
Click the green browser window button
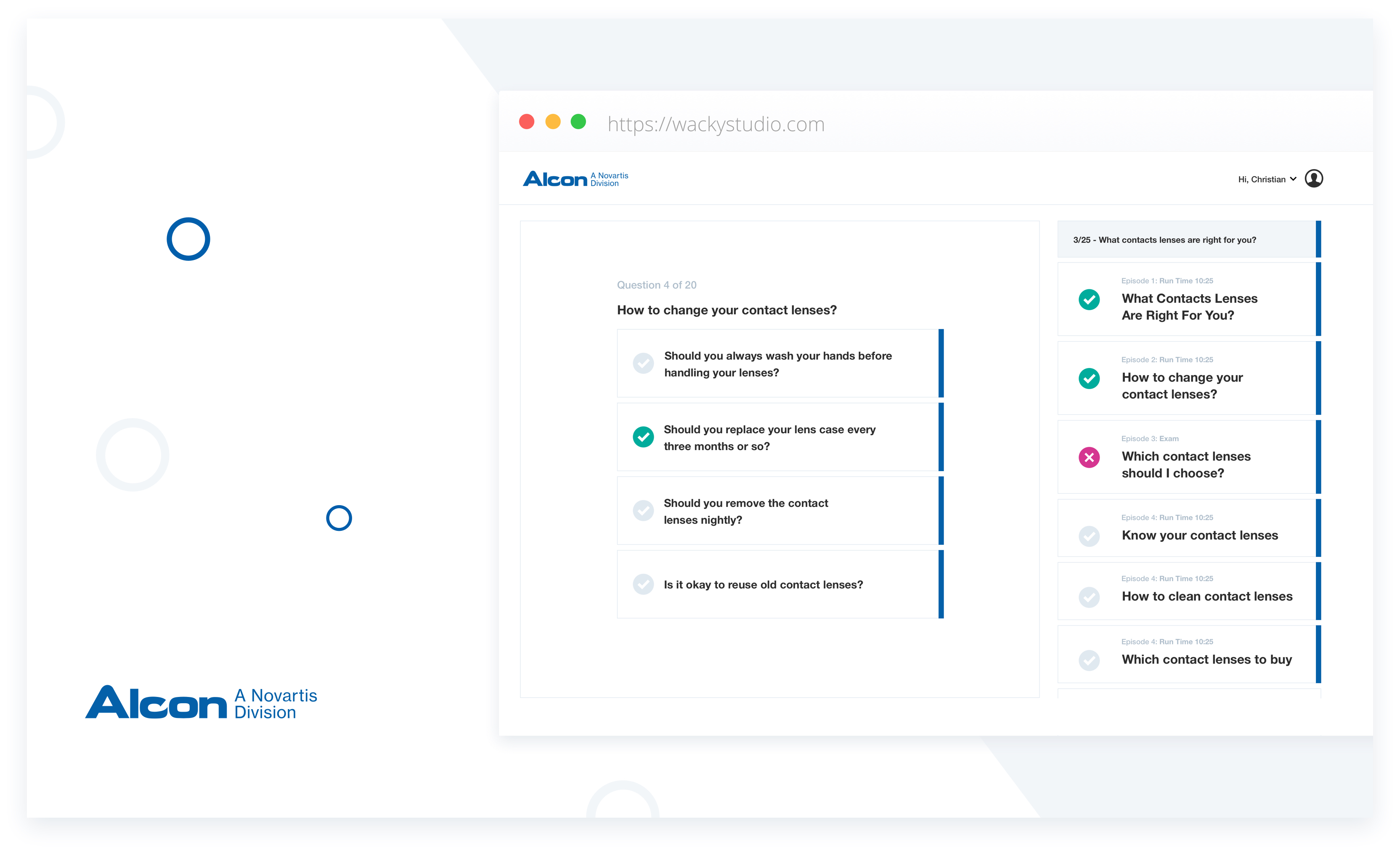tap(578, 122)
